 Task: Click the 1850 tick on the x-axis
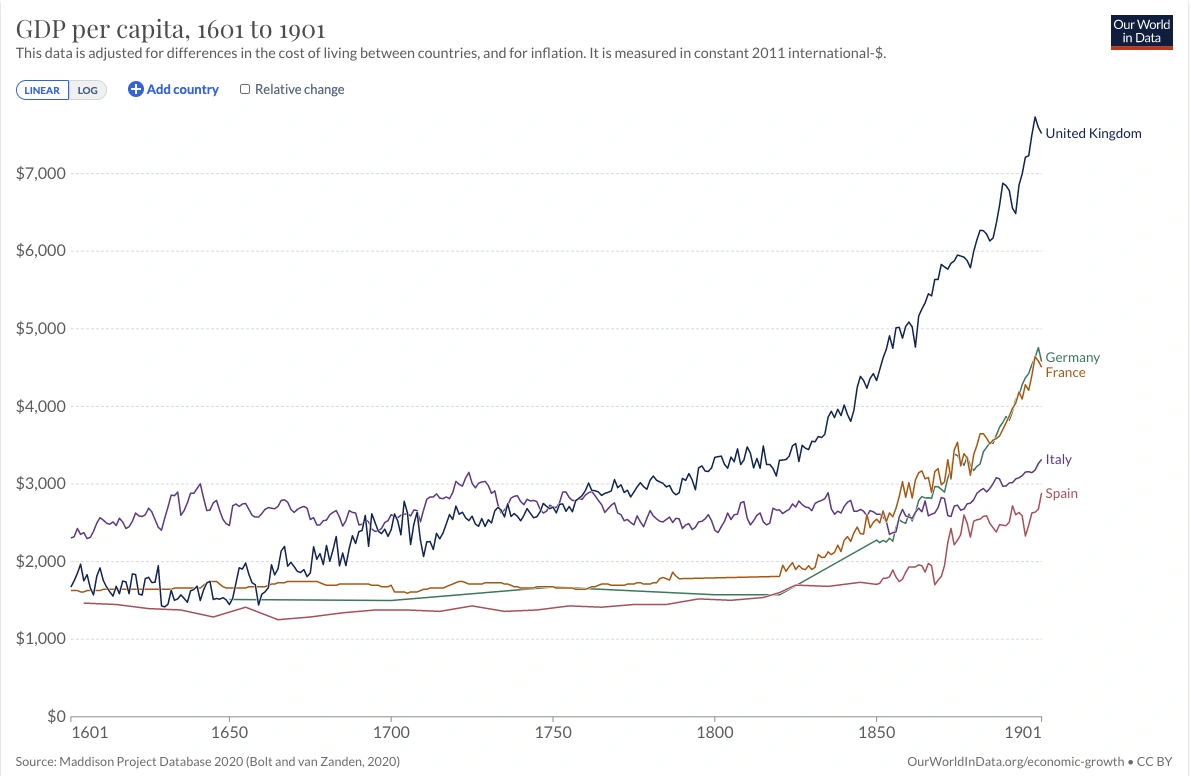(877, 733)
